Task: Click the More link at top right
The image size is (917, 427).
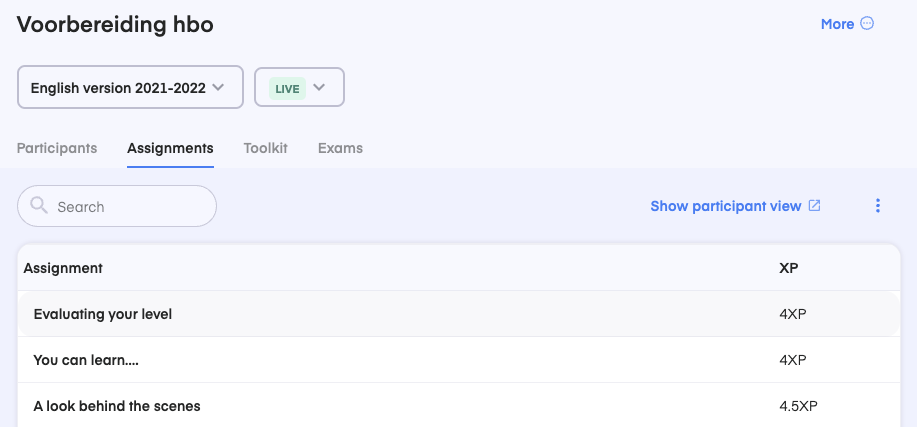Action: click(837, 24)
